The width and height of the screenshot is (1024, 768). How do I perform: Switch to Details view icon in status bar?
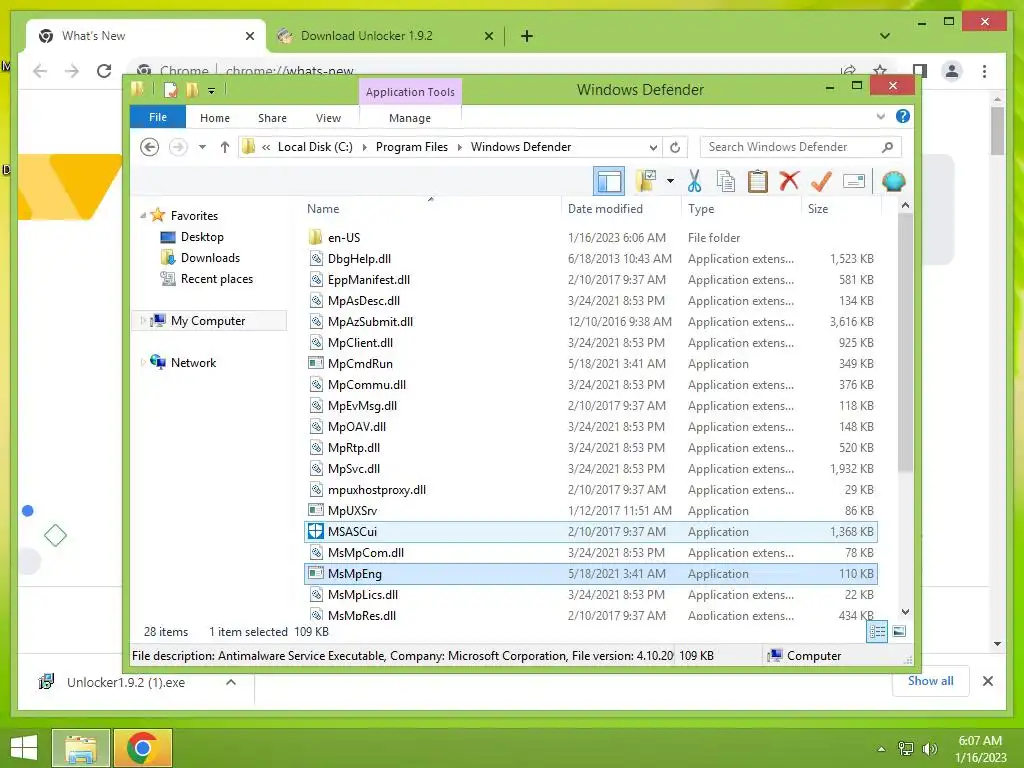pyautogui.click(x=877, y=632)
